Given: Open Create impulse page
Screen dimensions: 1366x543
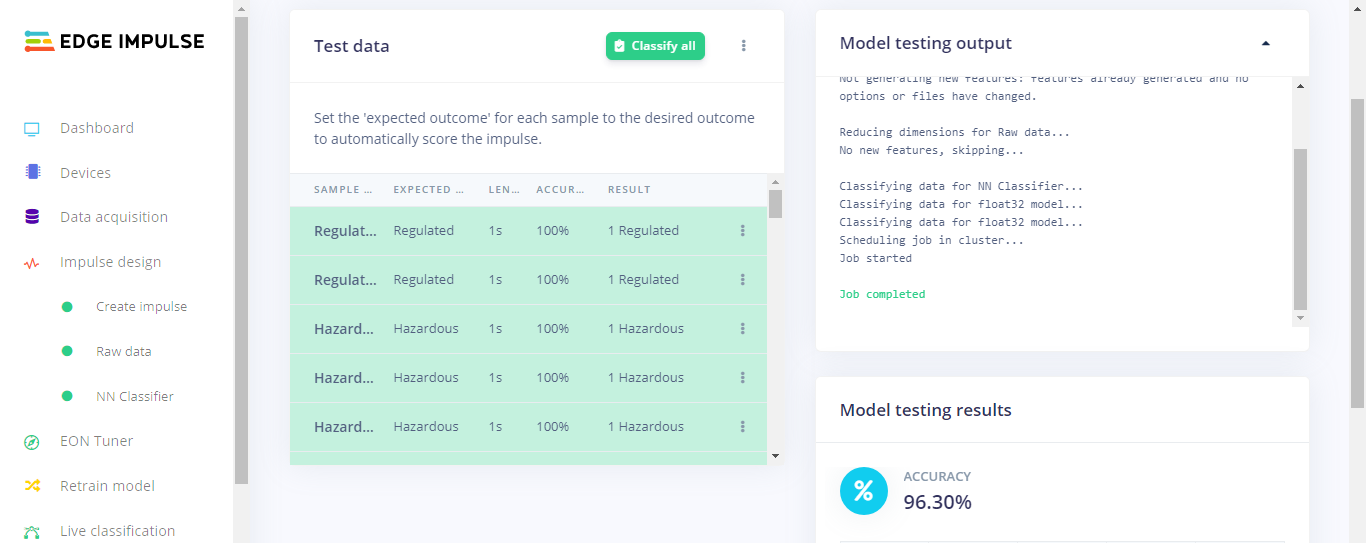Looking at the screenshot, I should pyautogui.click(x=141, y=307).
